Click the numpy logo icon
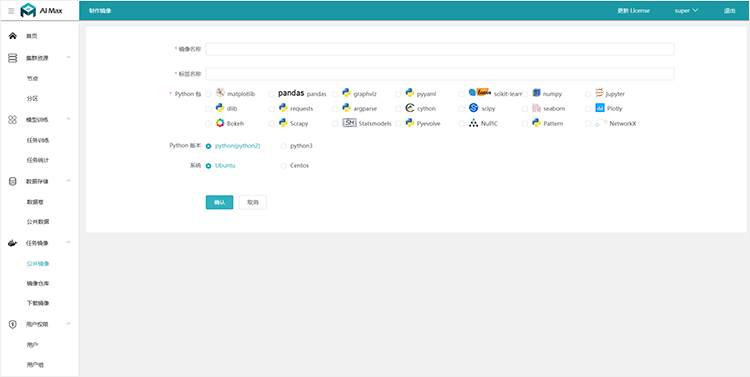 536,93
